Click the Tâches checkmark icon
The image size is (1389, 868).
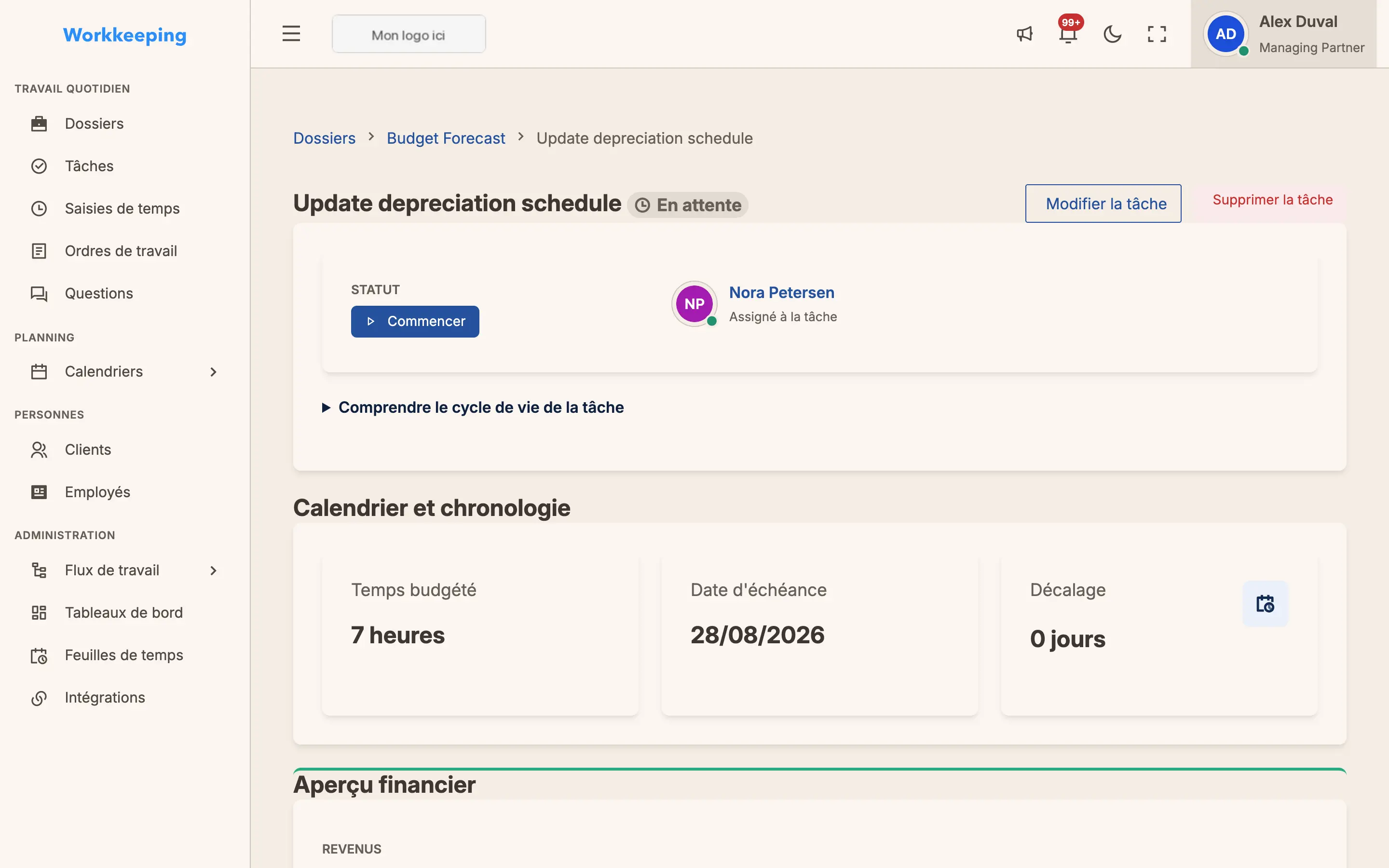coord(39,166)
